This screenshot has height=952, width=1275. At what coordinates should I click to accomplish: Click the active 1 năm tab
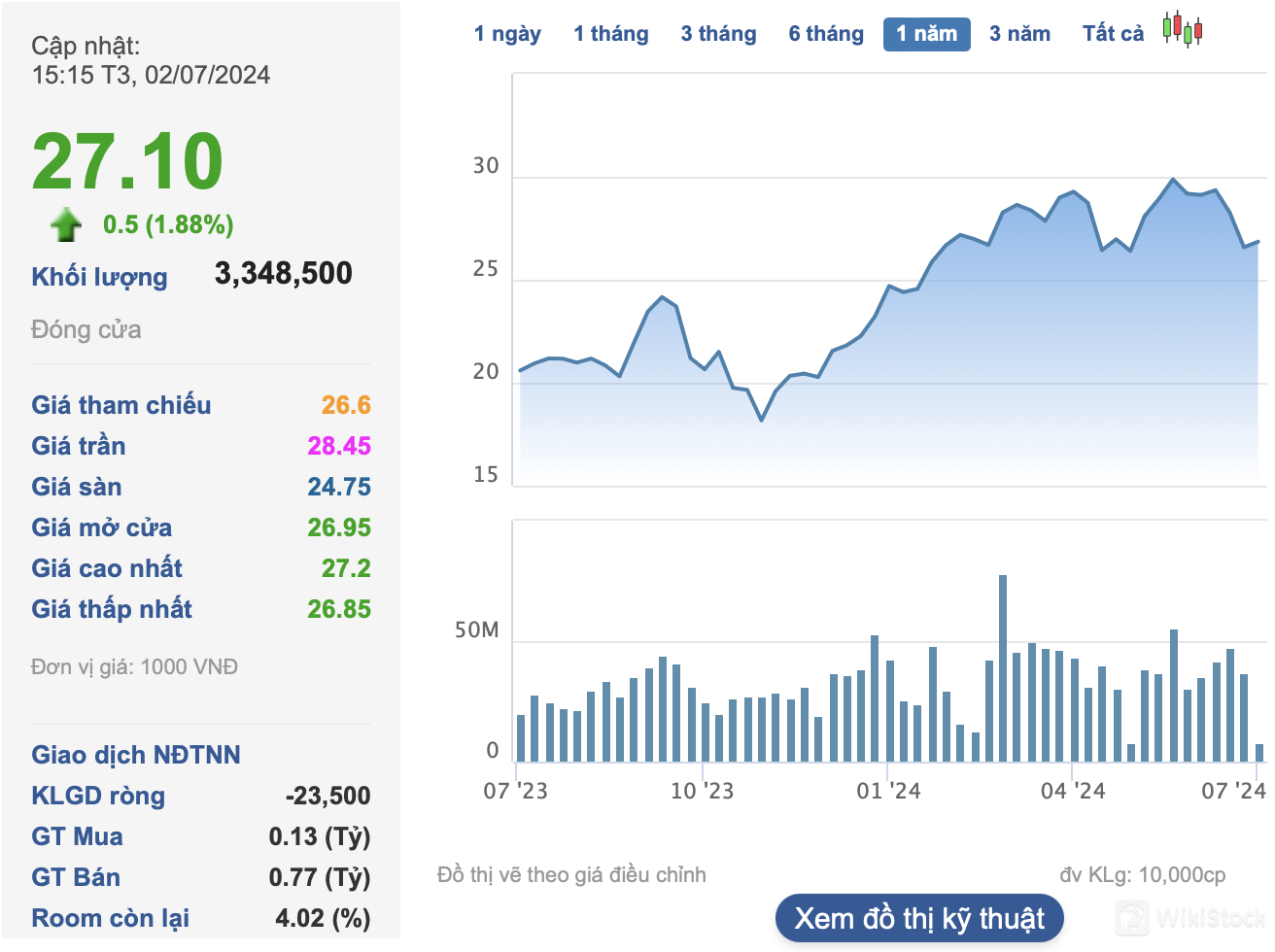pyautogui.click(x=926, y=34)
